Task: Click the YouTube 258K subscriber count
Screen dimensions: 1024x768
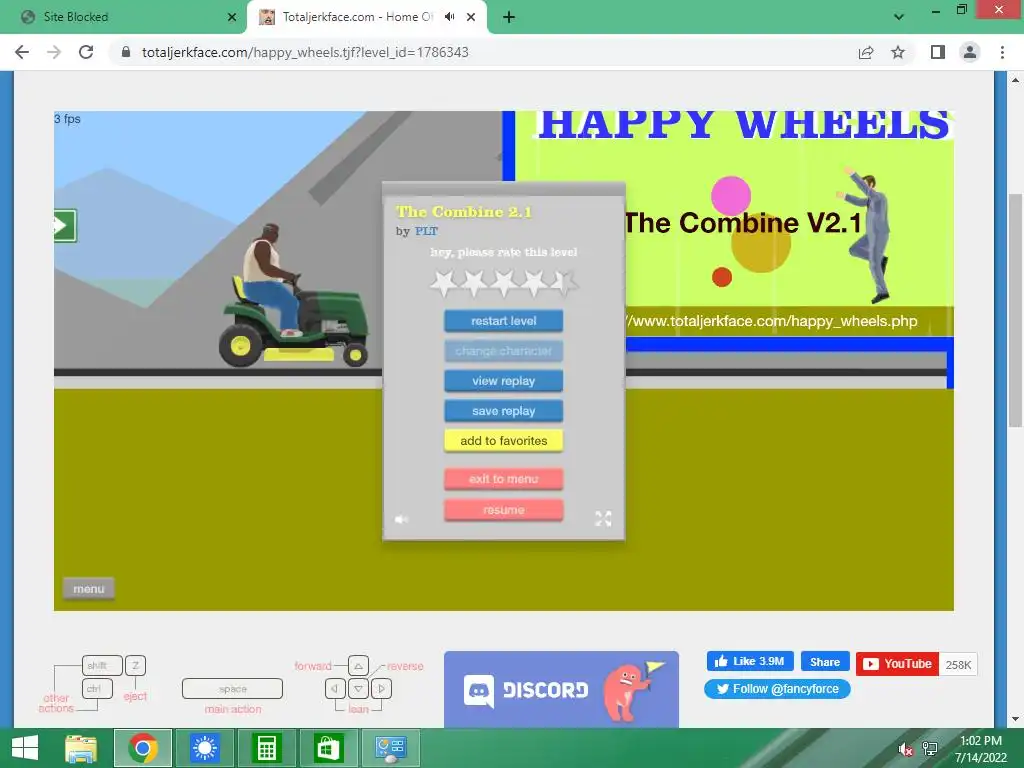Action: (x=958, y=664)
